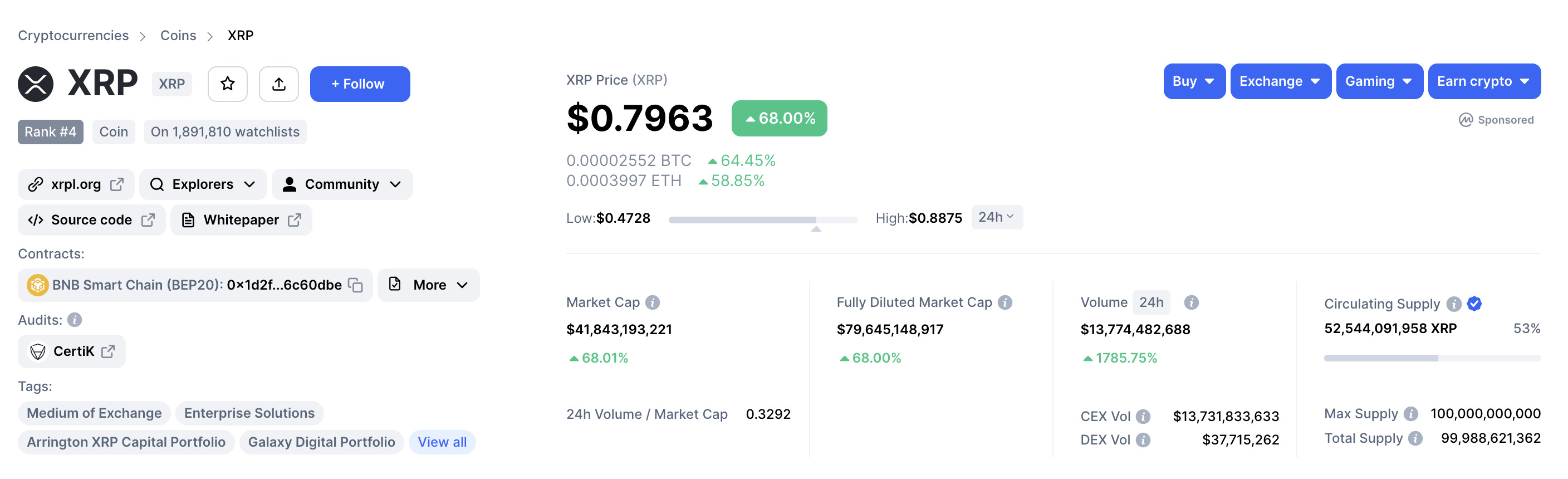Image resolution: width=1568 pixels, height=479 pixels.
Task: Click the Market Cap info icon
Action: [652, 302]
